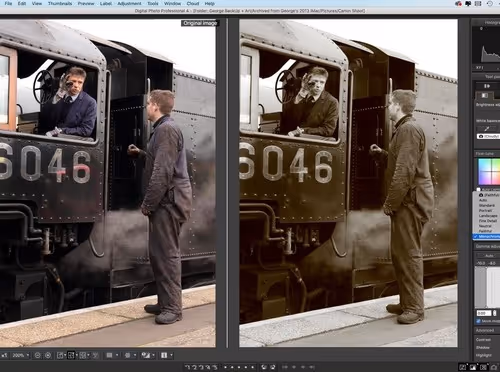Click the multi-image layout icon bottom right
Screen dimensions: 500x372
(483, 367)
